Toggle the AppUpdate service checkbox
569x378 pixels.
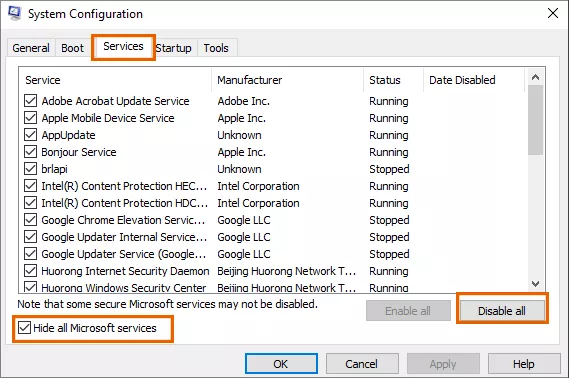(30, 135)
